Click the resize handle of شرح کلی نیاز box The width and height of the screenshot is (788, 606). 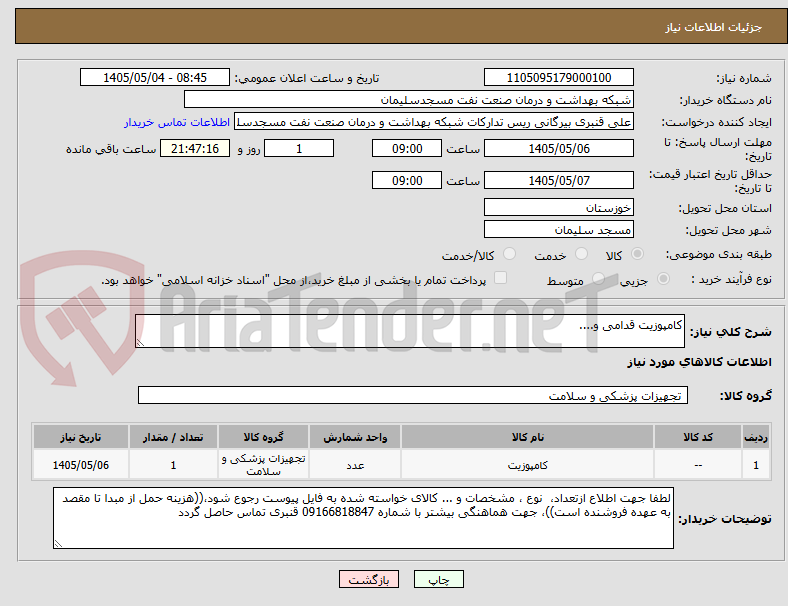coord(140,343)
